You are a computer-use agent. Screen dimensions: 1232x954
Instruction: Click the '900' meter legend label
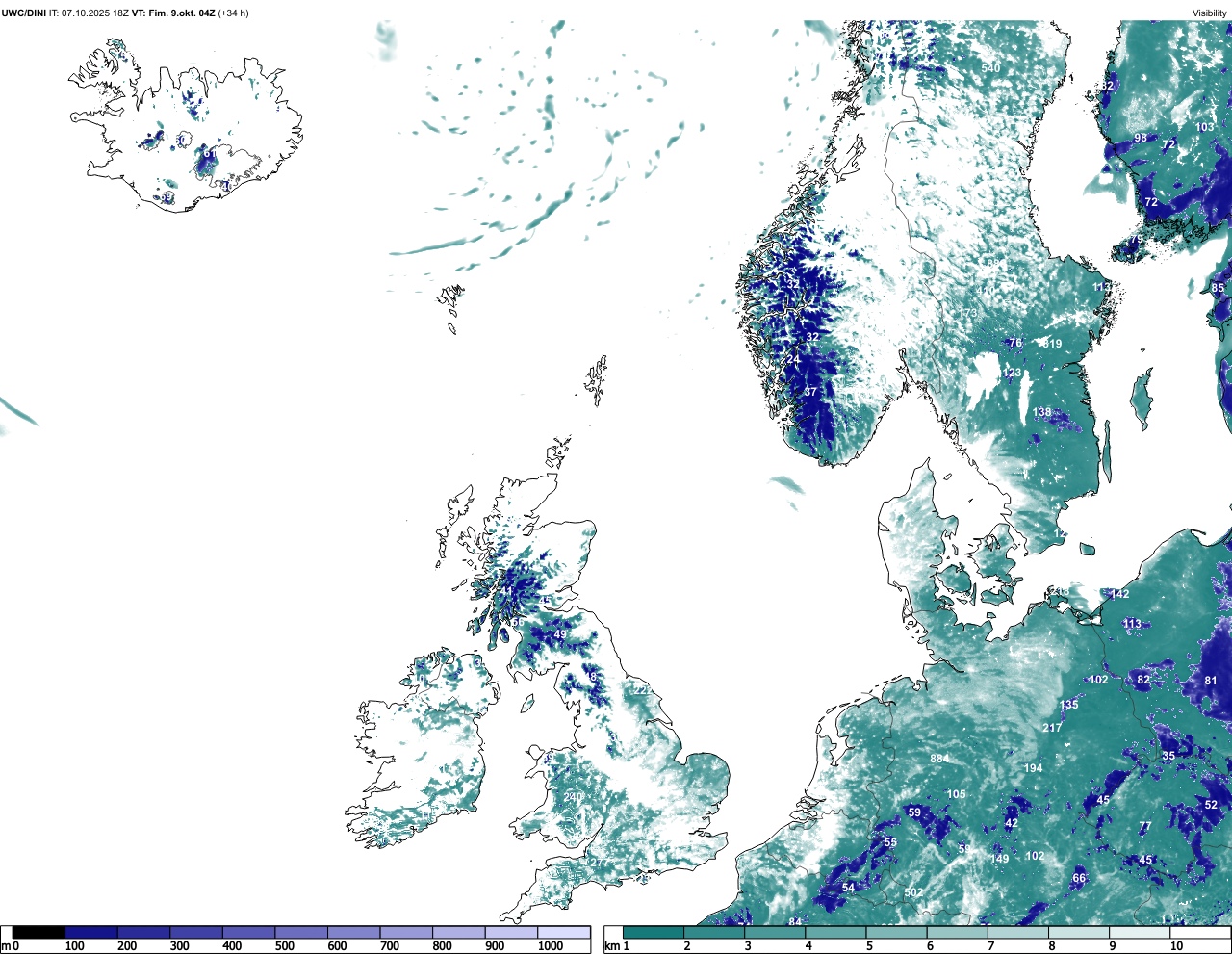495,946
